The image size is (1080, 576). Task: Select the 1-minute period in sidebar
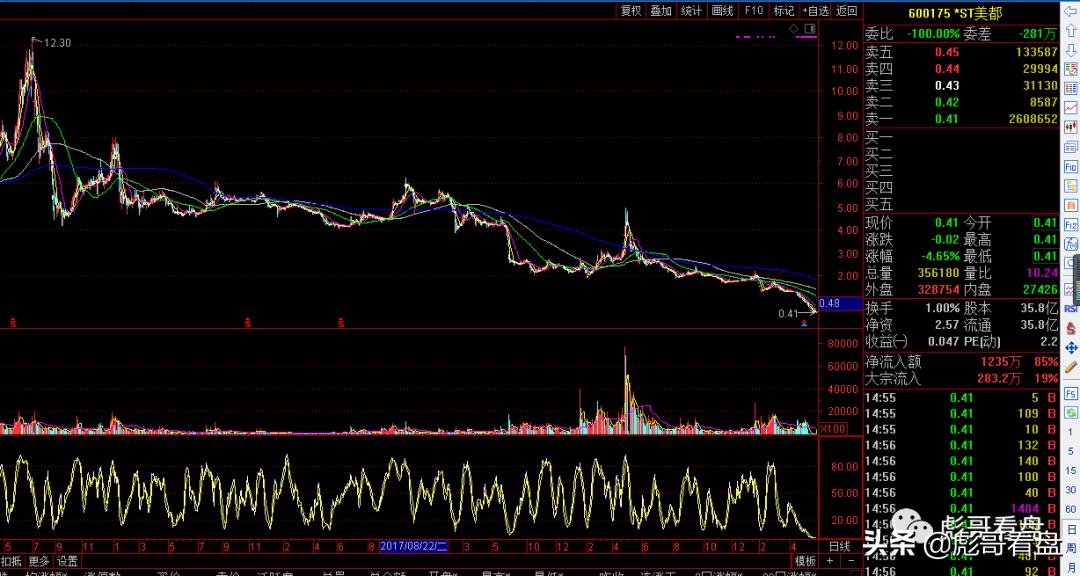tap(1070, 432)
